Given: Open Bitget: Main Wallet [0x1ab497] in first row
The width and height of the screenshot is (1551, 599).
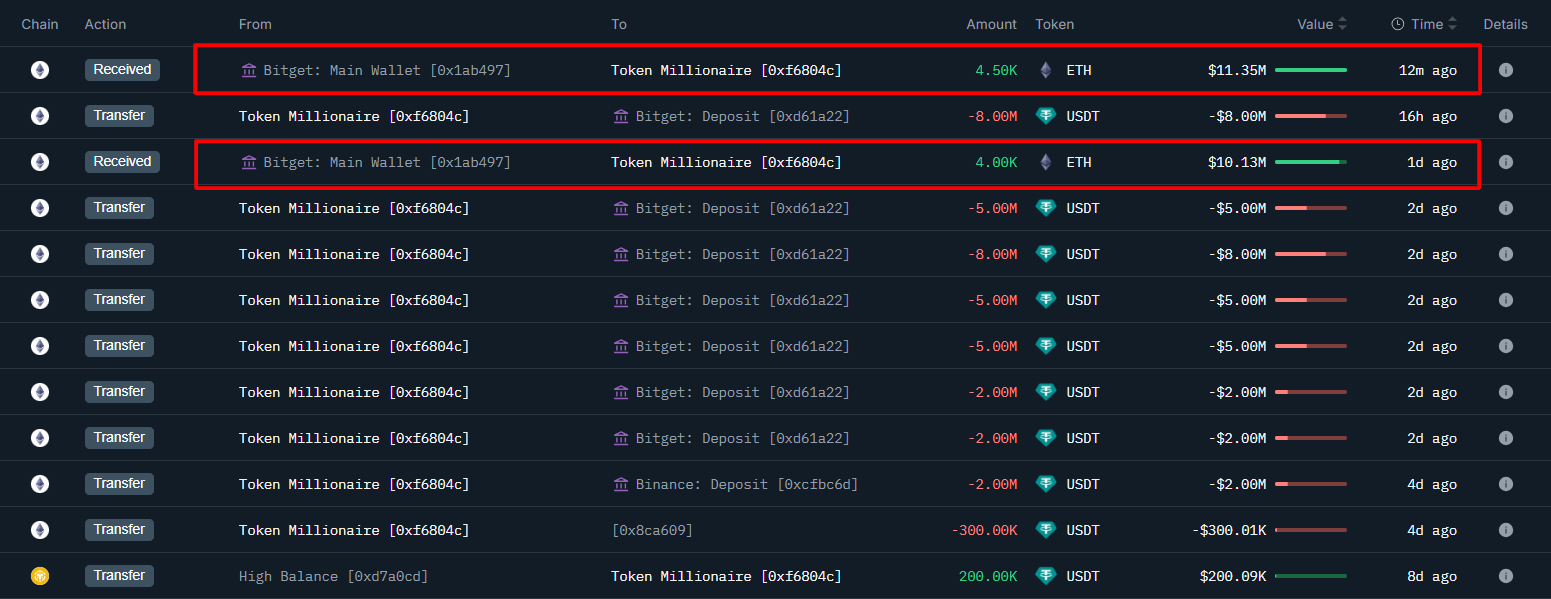Looking at the screenshot, I should click(x=388, y=70).
